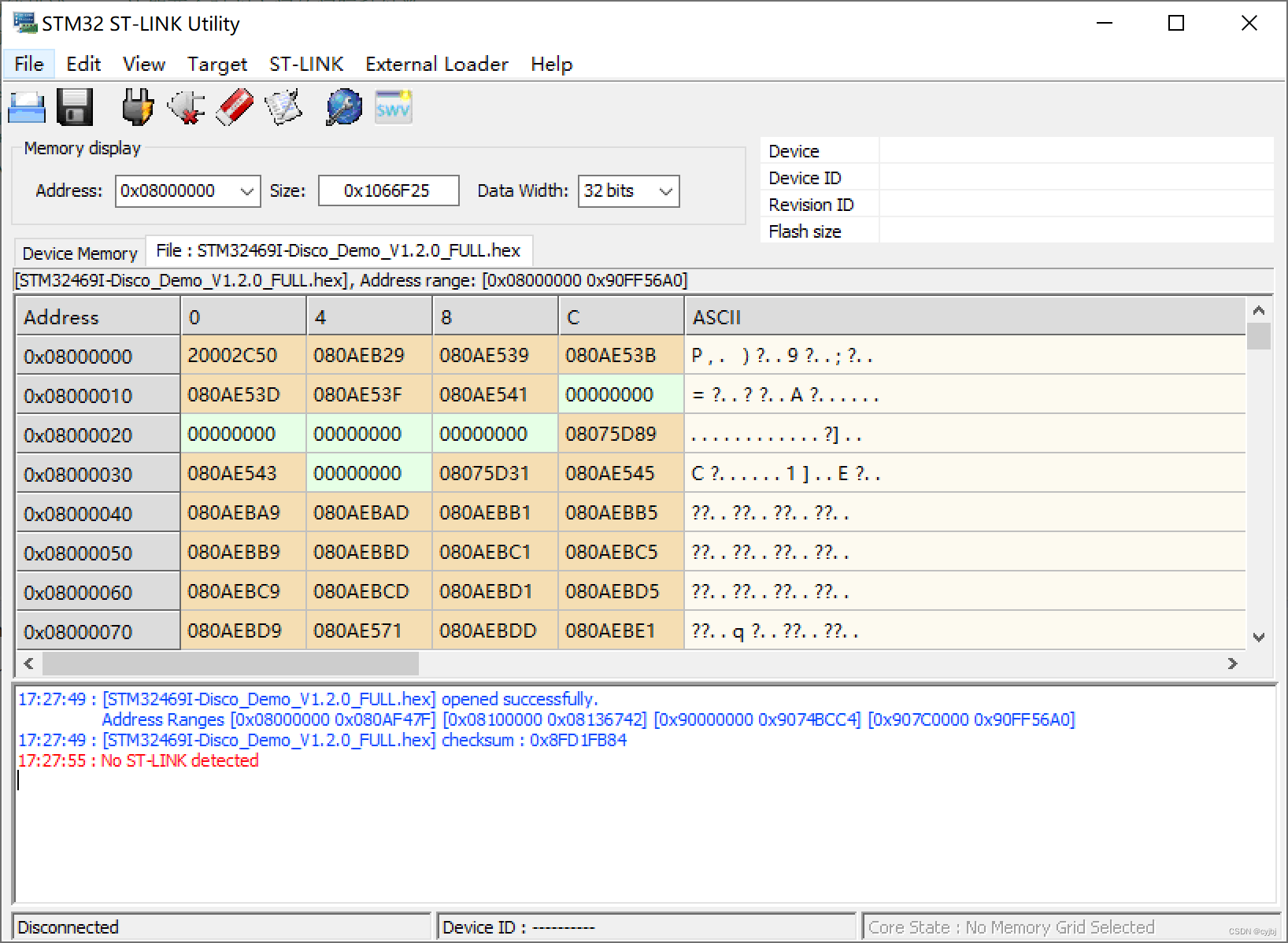Open the View menu
Image resolution: width=1288 pixels, height=943 pixels.
pos(144,64)
